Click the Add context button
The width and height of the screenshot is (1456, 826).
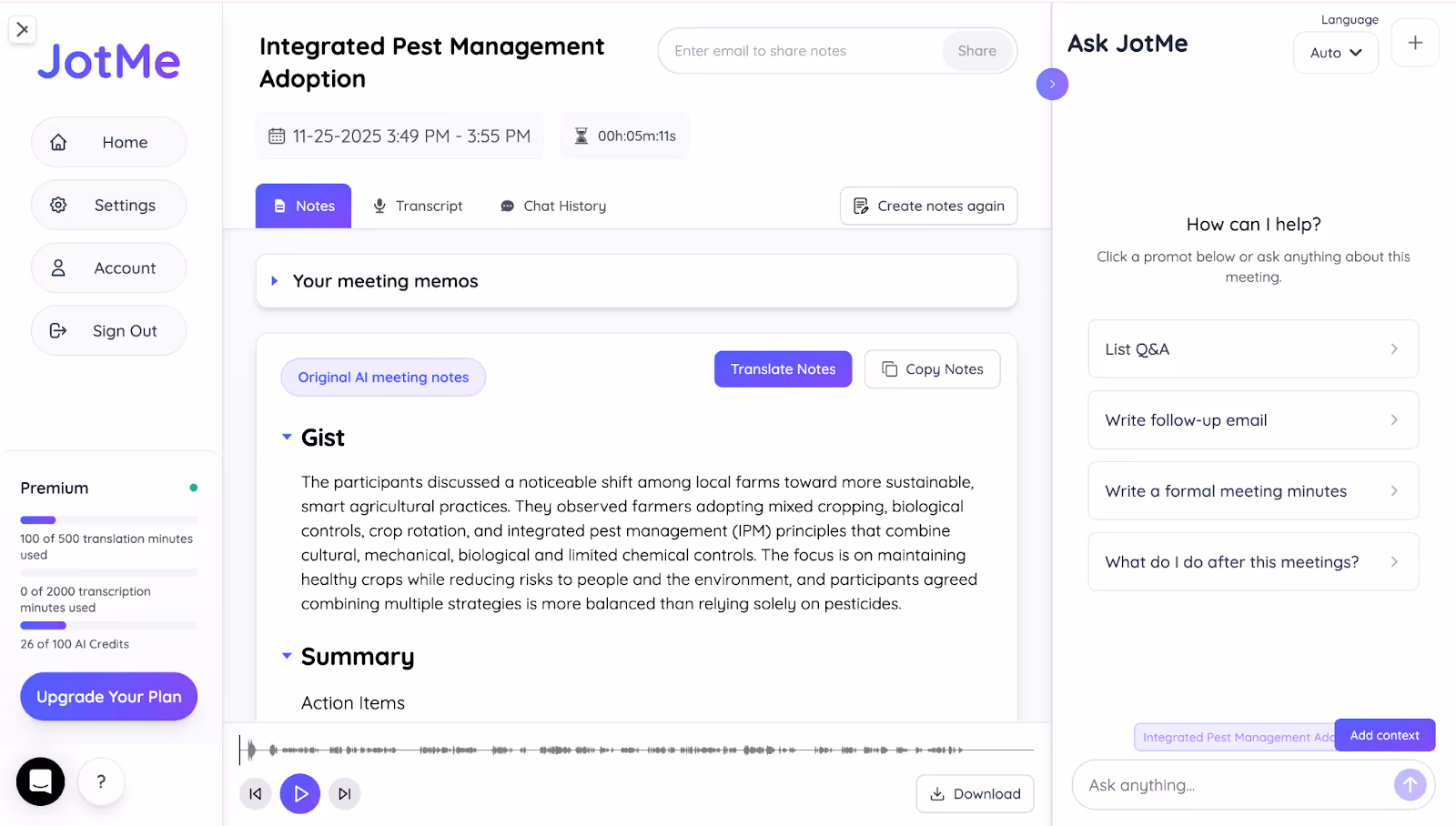(x=1384, y=735)
